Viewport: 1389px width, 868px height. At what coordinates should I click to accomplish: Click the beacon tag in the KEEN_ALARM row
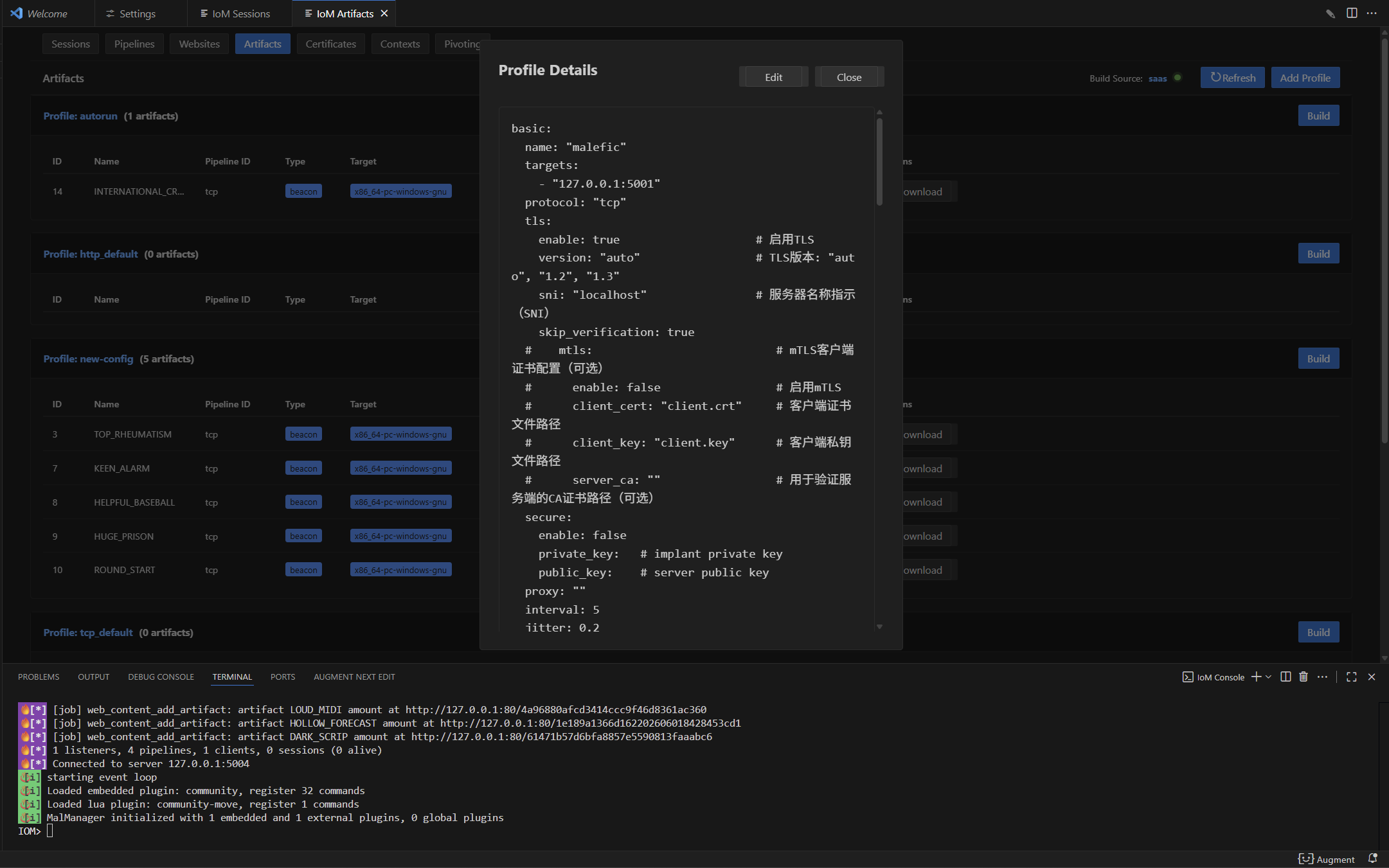[x=303, y=468]
